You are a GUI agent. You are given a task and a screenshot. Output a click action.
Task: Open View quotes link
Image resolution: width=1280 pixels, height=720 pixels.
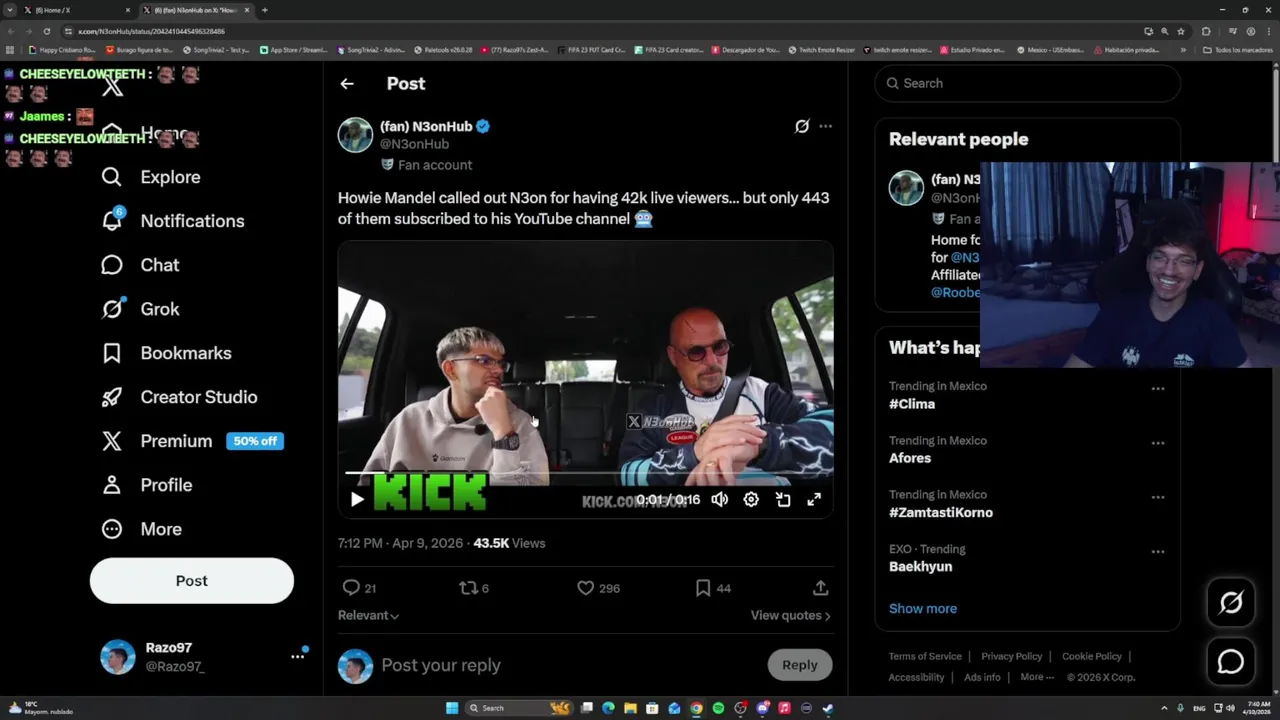pyautogui.click(x=790, y=616)
